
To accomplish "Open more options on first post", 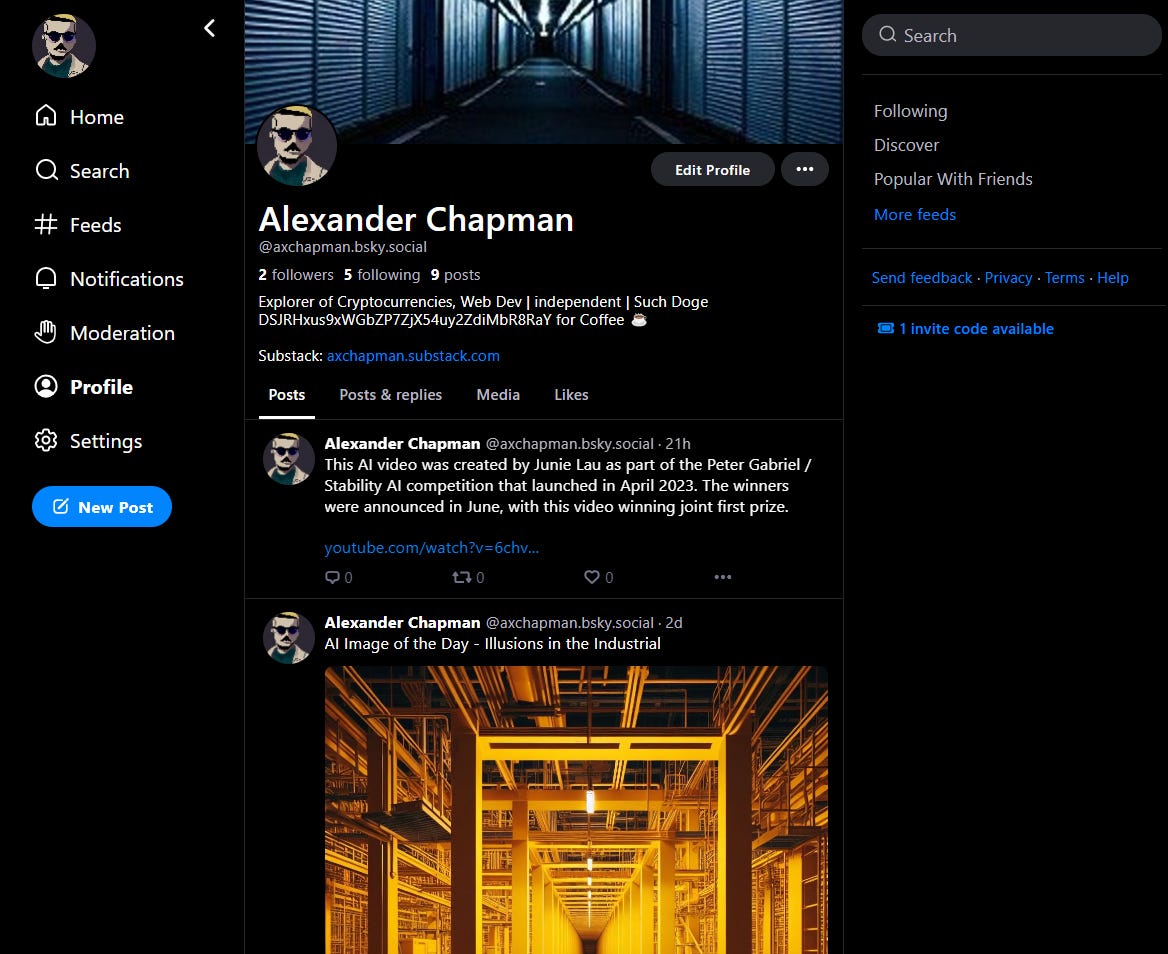I will tap(723, 577).
